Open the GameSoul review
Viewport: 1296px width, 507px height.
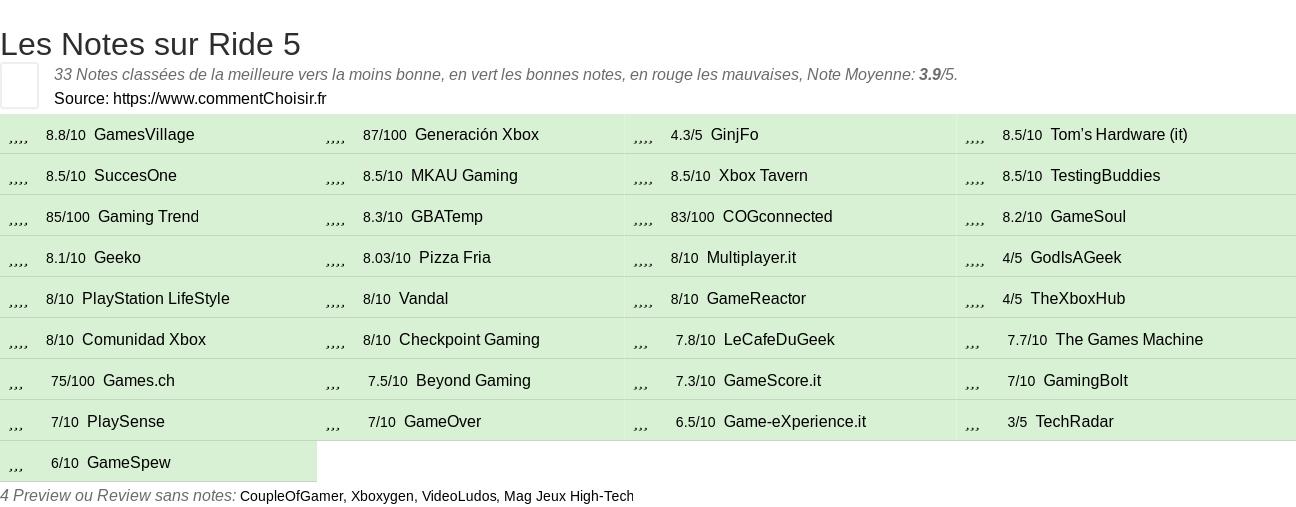click(x=1088, y=217)
